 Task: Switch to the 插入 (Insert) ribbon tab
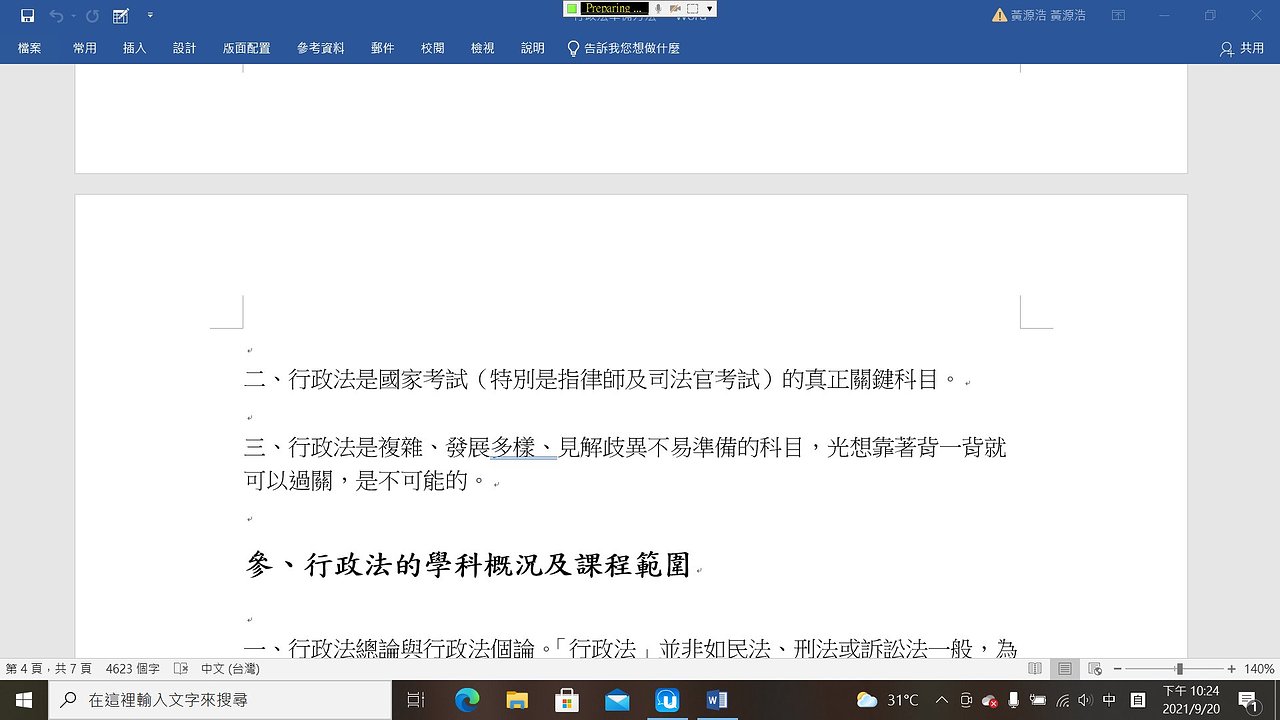(x=135, y=48)
